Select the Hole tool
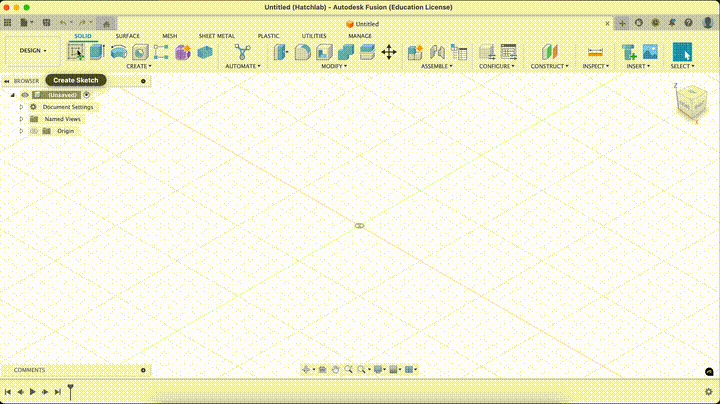The width and height of the screenshot is (720, 404). (x=140, y=52)
